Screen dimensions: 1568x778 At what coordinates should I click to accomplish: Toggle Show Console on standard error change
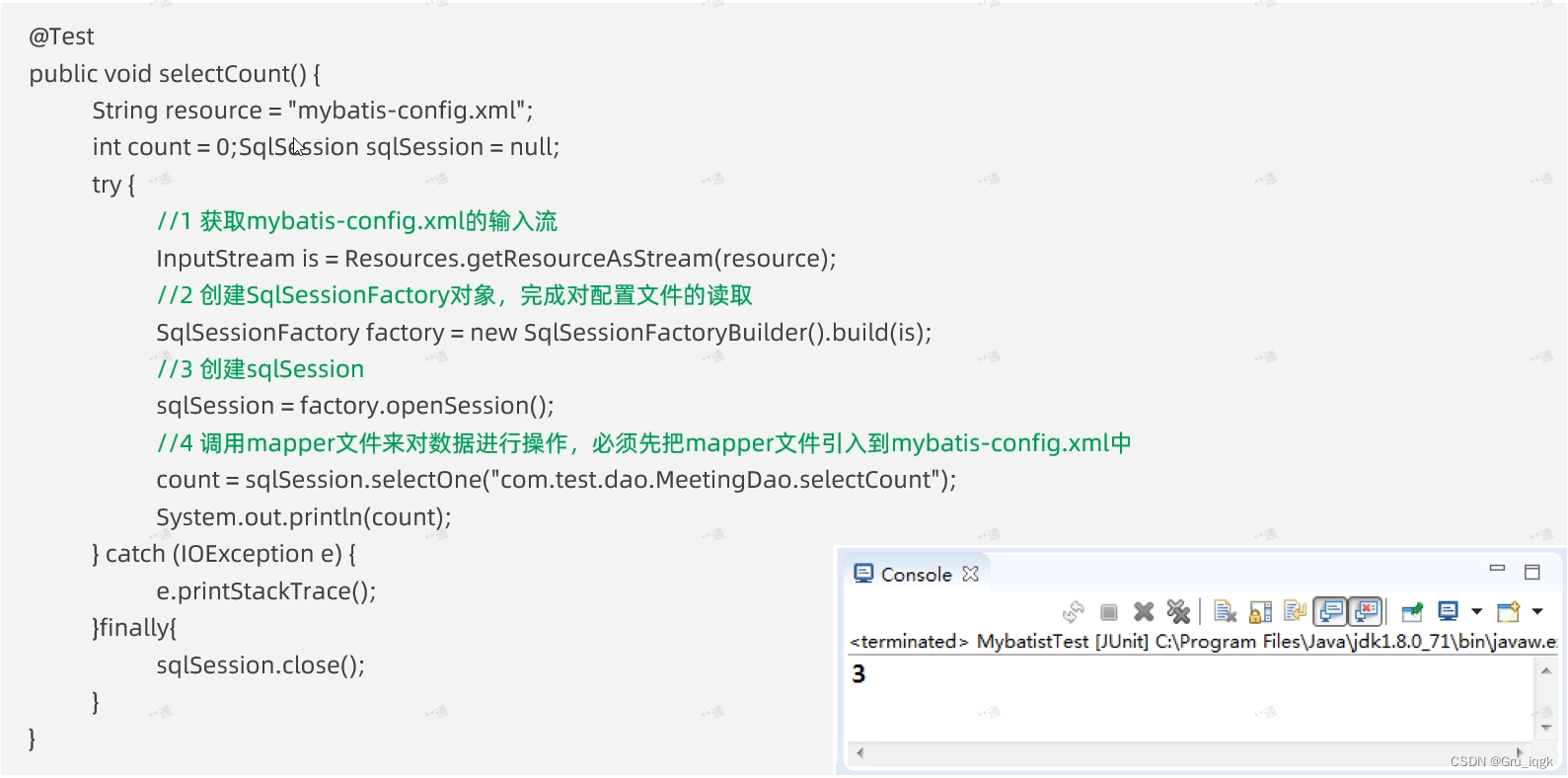[1366, 612]
